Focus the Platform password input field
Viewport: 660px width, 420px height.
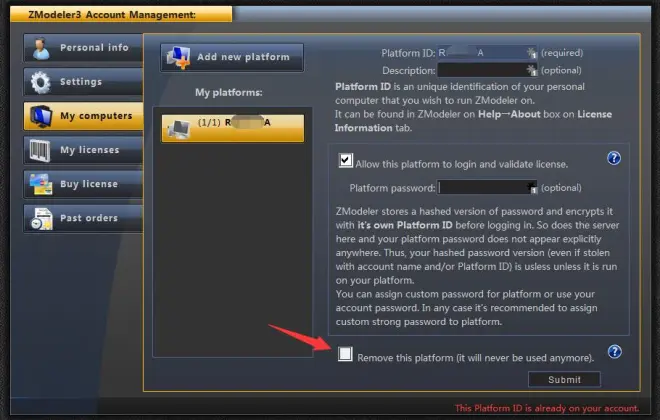(487, 188)
